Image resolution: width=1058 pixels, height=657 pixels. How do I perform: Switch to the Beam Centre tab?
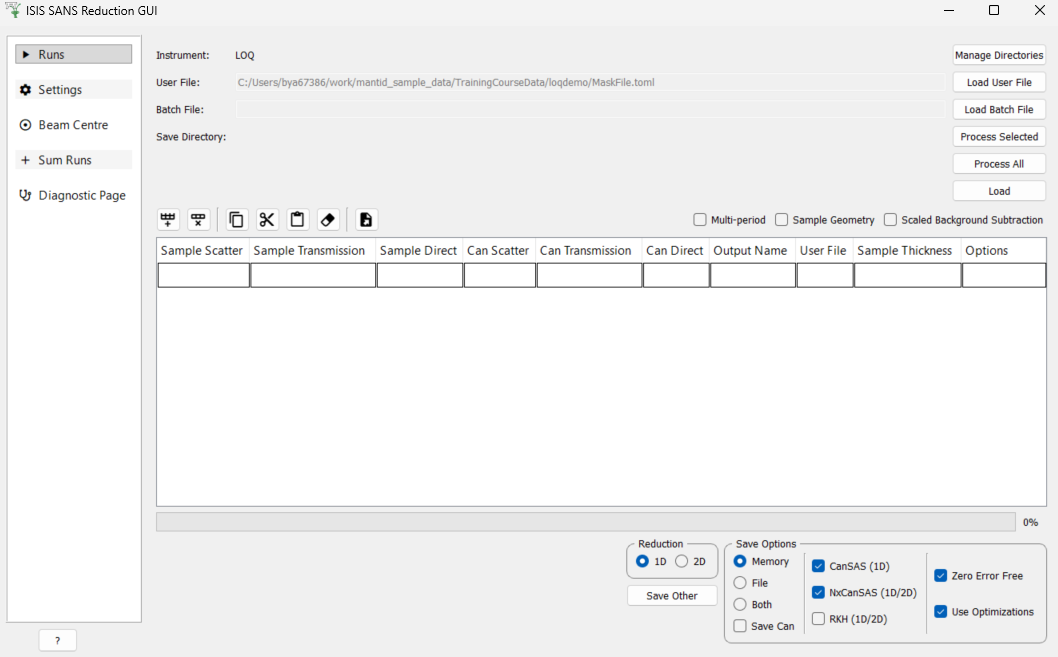click(x=74, y=125)
